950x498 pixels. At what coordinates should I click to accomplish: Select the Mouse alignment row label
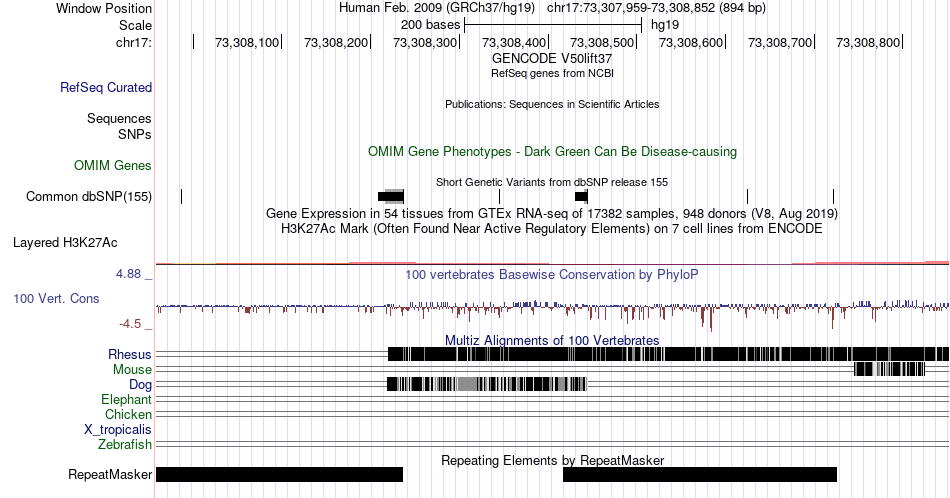click(x=132, y=370)
